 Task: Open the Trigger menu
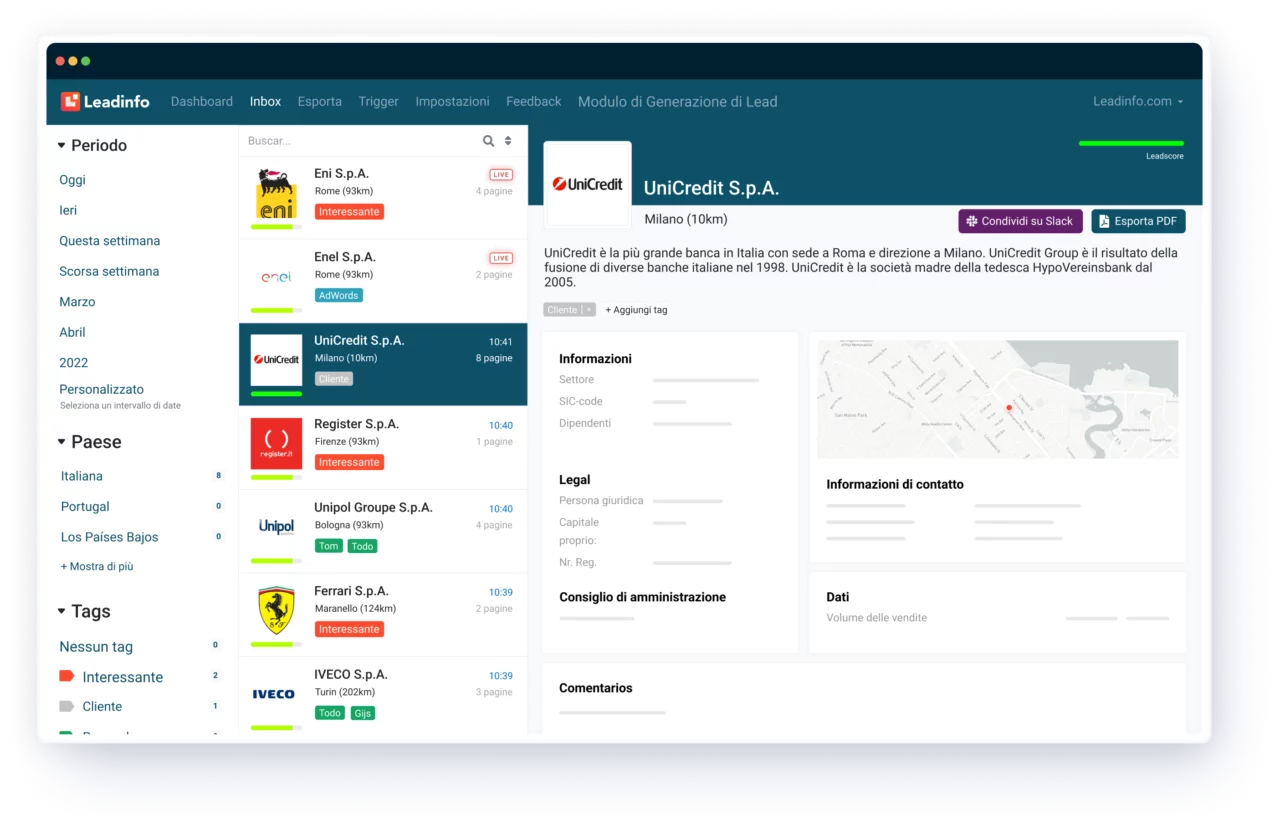[378, 101]
